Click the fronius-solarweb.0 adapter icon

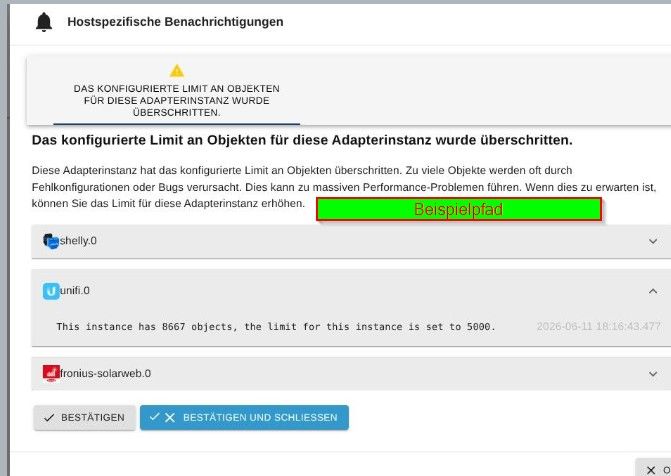51,373
